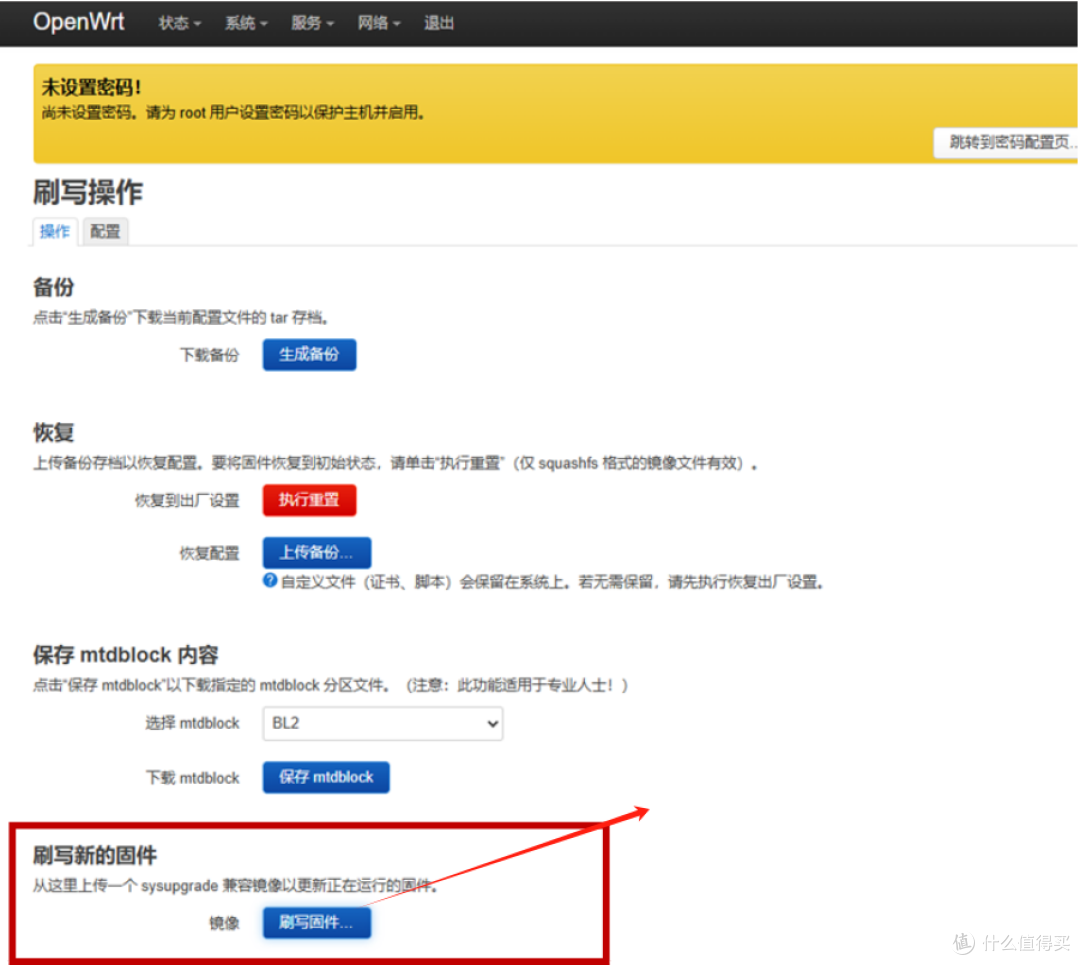The image size is (1080, 965).
Task: Click the blue help icon near 自定义文件
Action: (x=270, y=581)
